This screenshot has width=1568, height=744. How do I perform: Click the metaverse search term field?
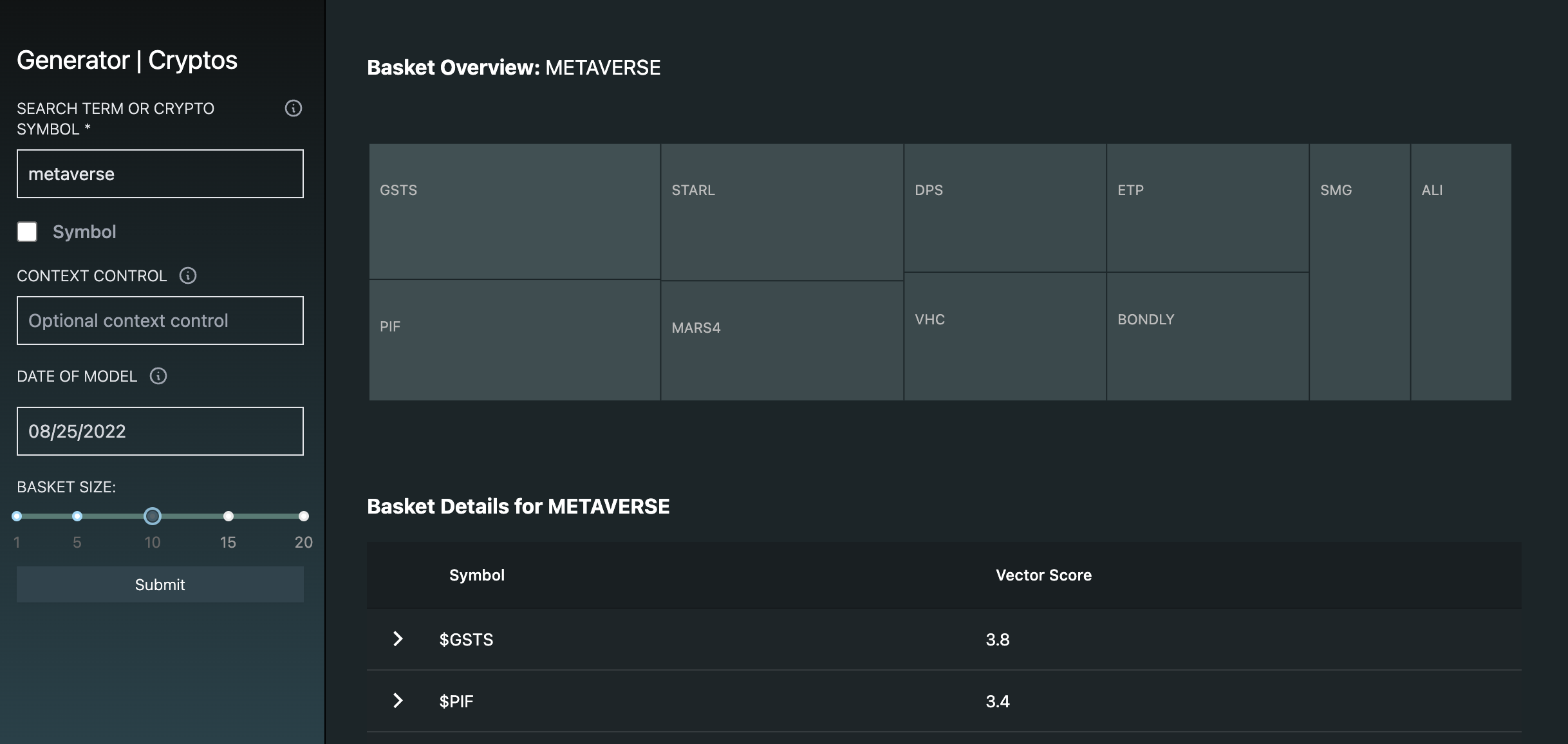(x=160, y=174)
